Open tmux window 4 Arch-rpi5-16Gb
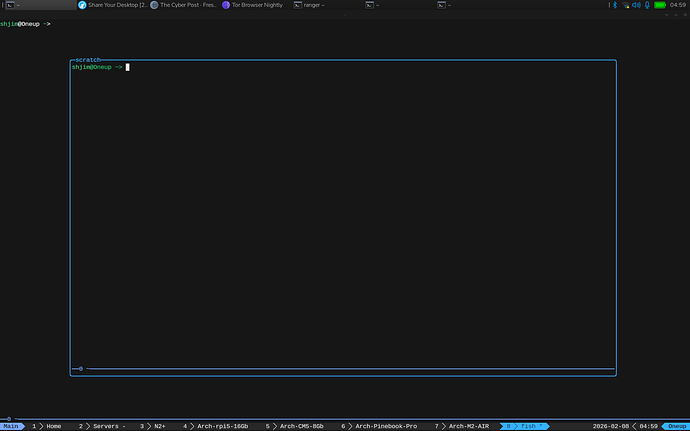690x431 pixels. point(216,426)
